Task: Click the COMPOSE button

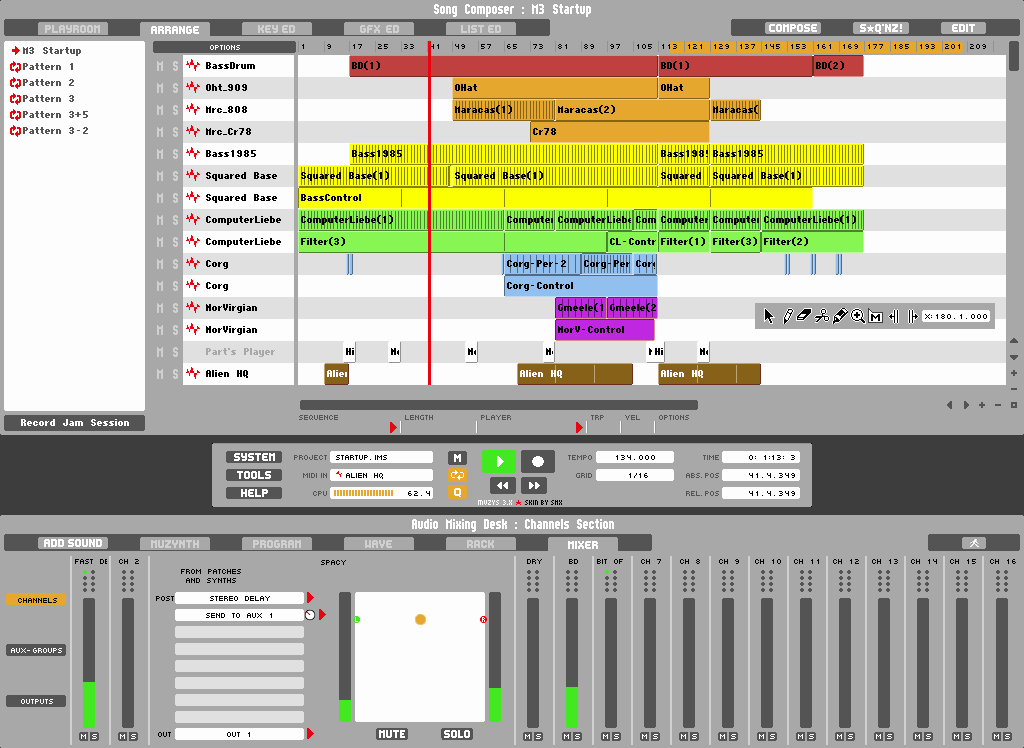Action: click(x=793, y=28)
